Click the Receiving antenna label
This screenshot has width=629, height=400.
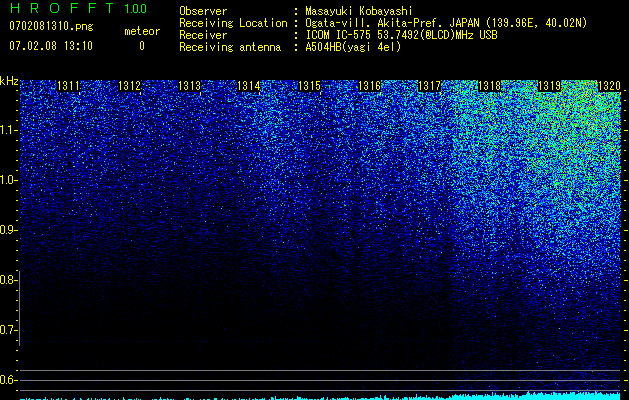(230, 47)
